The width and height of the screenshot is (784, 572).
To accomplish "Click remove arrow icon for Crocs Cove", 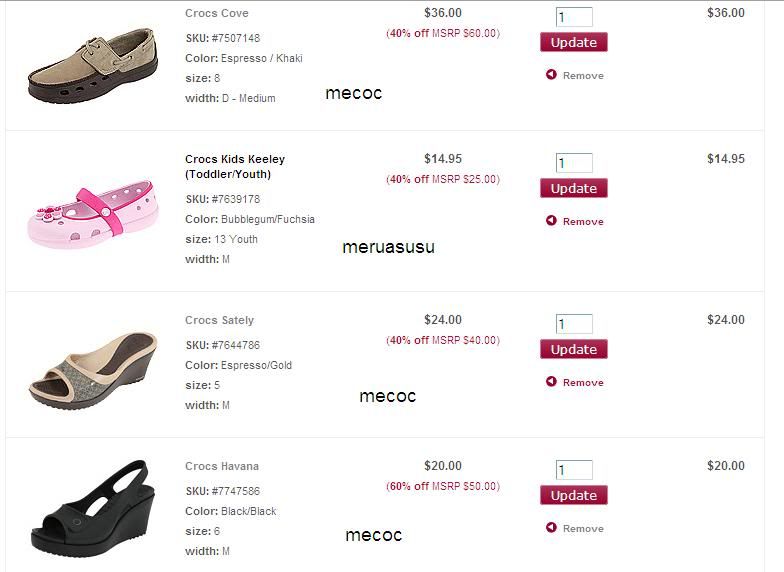I will (x=551, y=75).
